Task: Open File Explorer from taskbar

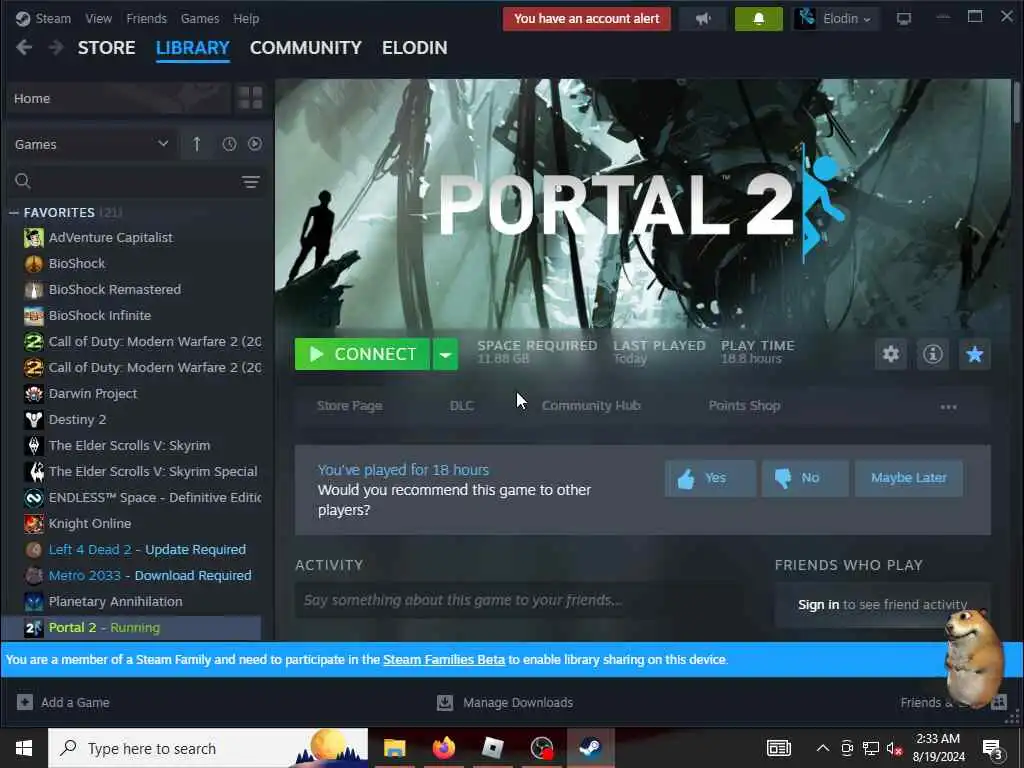Action: click(x=394, y=748)
